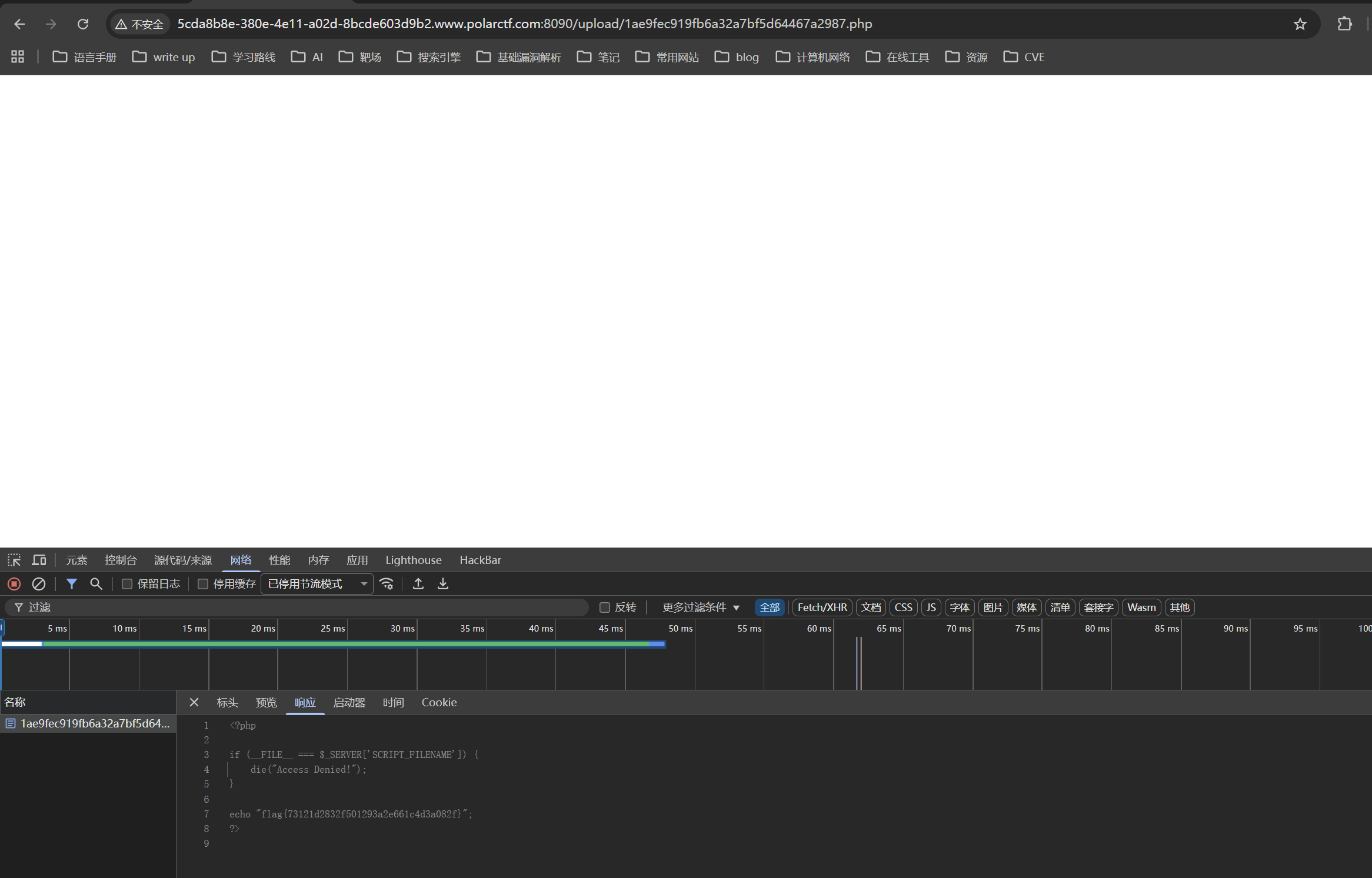The height and width of the screenshot is (878, 1372).
Task: Clear the network log
Action: point(39,584)
